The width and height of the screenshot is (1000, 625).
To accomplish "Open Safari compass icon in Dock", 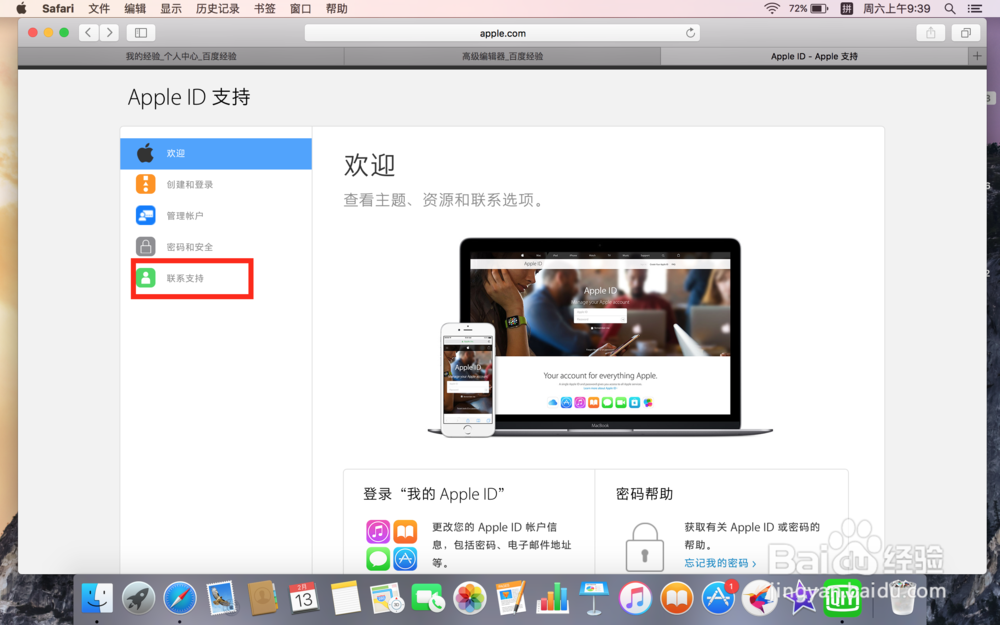I will pos(180,598).
